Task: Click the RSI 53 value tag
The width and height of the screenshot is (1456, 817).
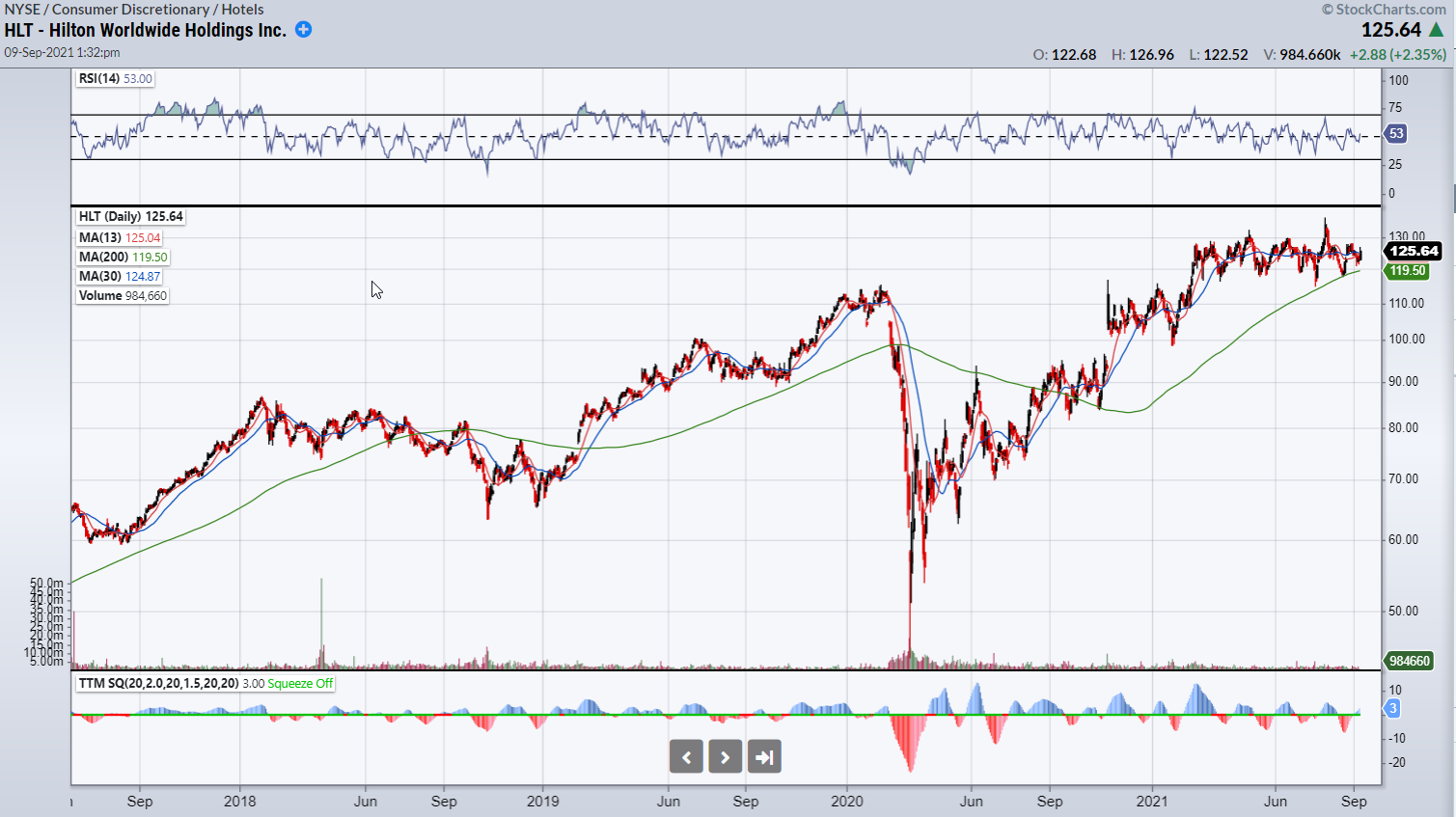Action: tap(1395, 134)
